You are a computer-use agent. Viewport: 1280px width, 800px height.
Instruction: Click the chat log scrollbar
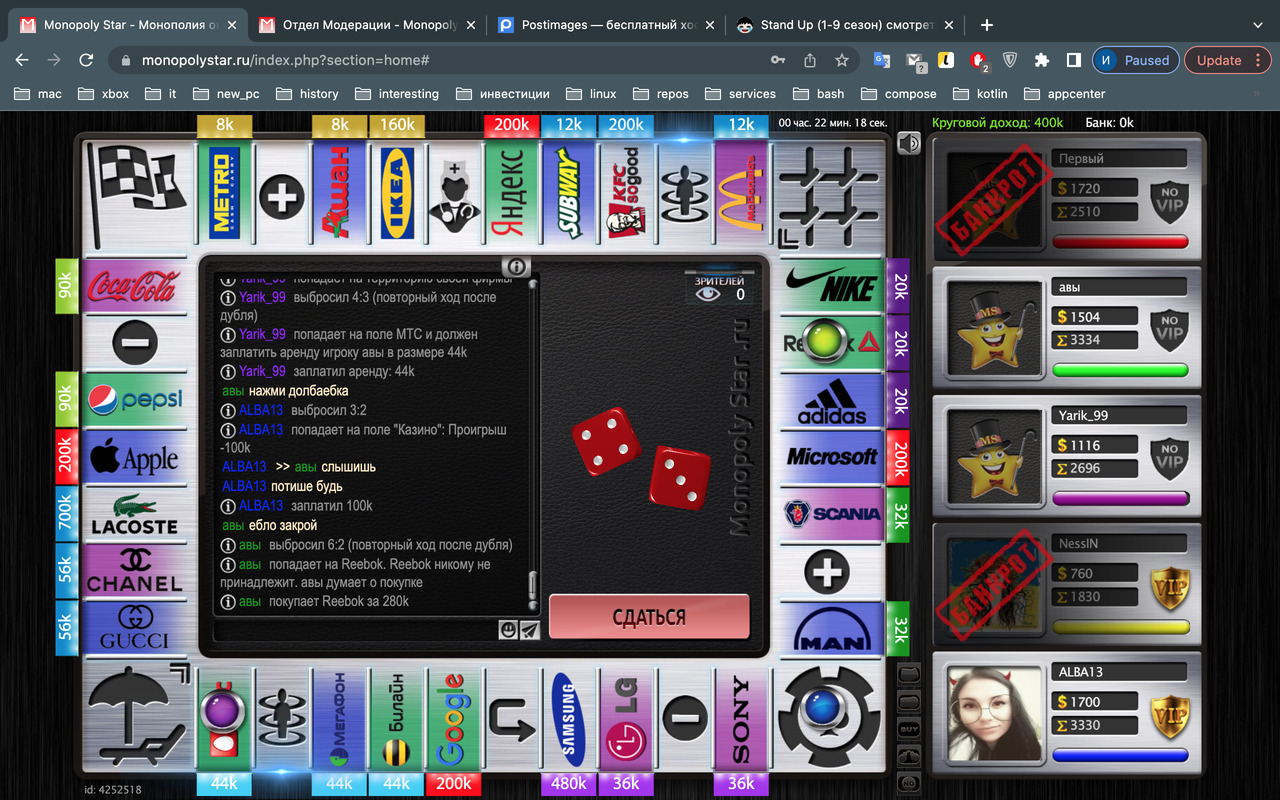pyautogui.click(x=533, y=445)
